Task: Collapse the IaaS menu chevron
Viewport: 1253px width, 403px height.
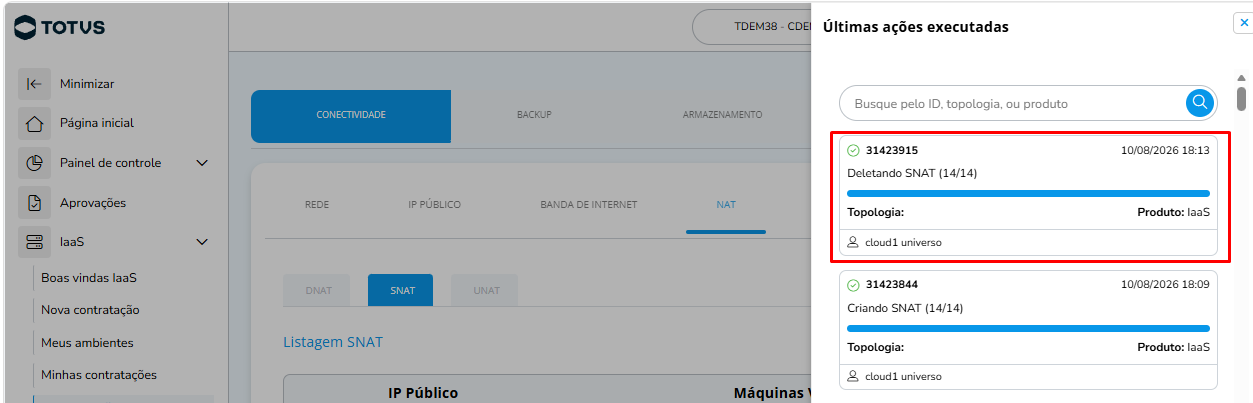Action: click(x=201, y=242)
